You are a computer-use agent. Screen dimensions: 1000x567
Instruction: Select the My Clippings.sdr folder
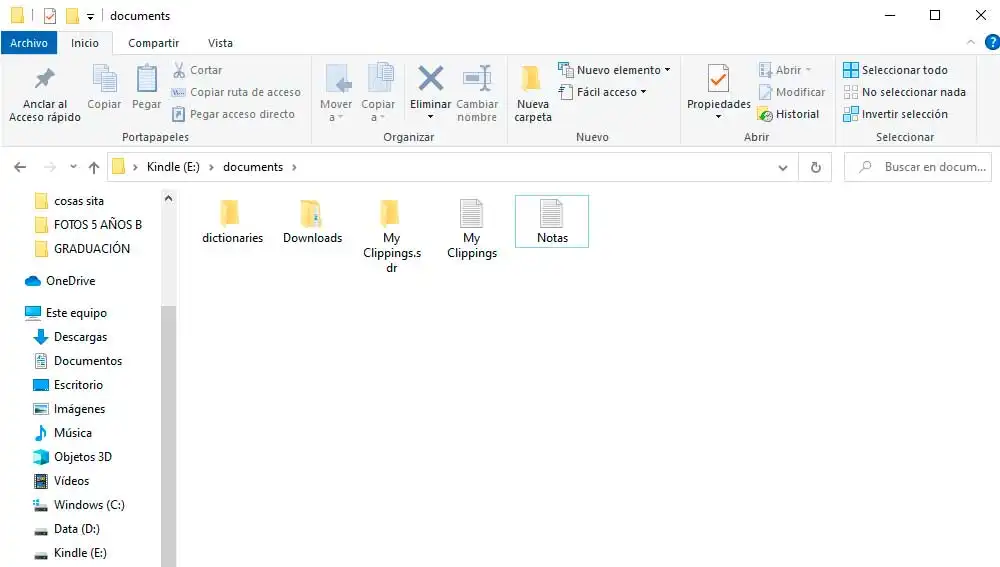[392, 236]
